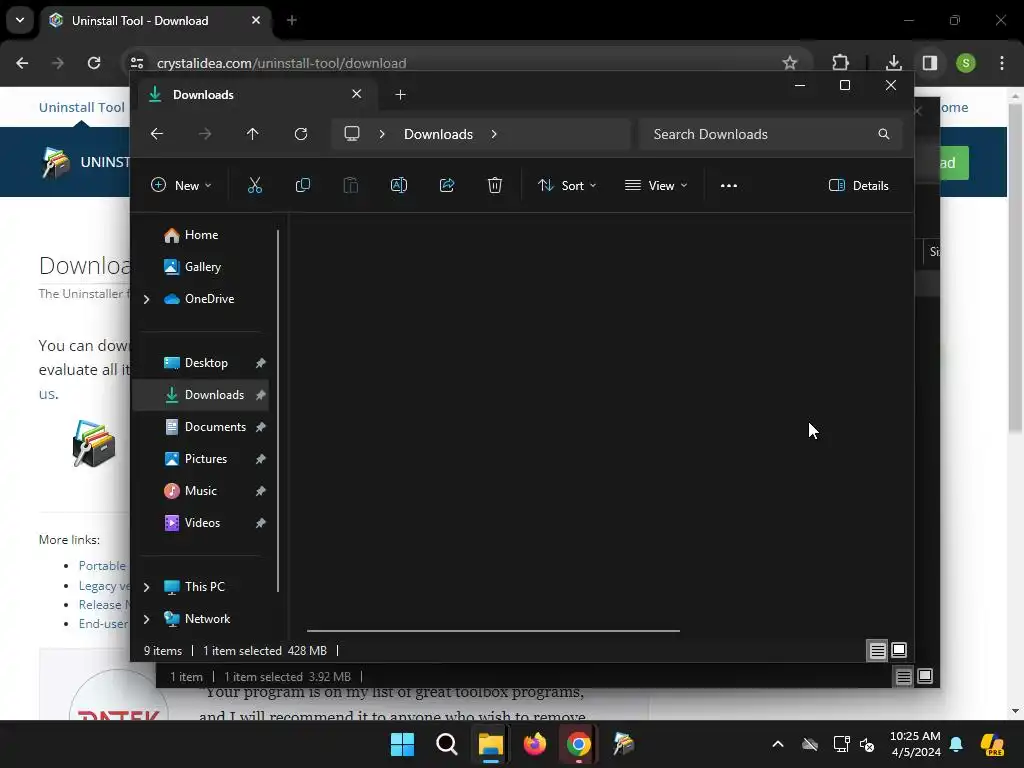
Task: Click the horizontal scrollbar in file list
Action: pyautogui.click(x=493, y=631)
